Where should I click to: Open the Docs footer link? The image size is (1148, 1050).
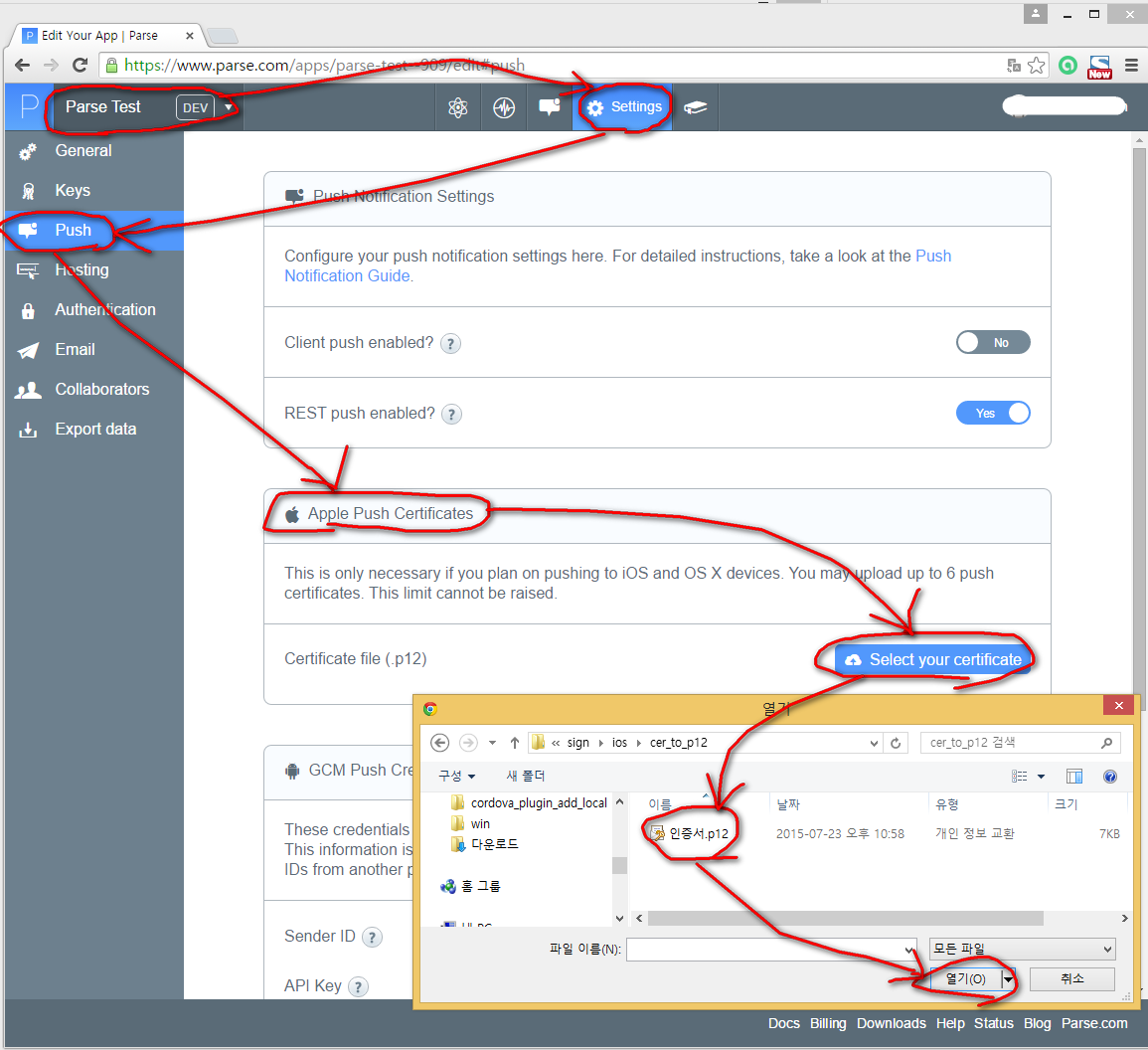[x=783, y=1023]
